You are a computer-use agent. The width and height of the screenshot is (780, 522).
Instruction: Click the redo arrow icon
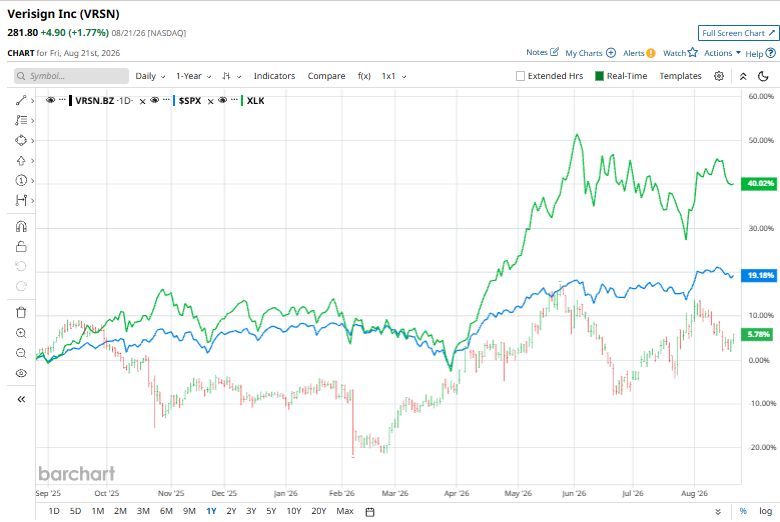(x=21, y=286)
